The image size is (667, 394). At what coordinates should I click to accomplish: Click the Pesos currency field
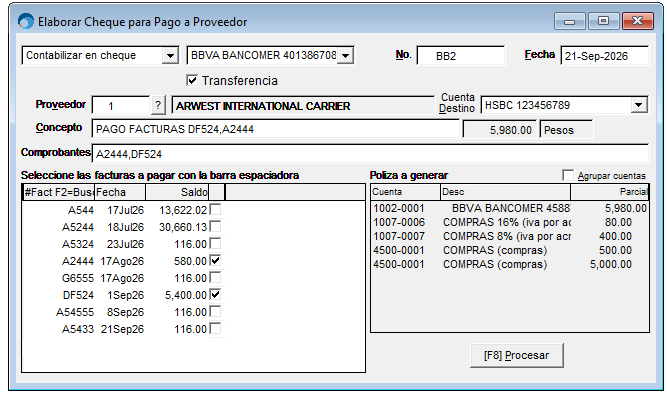[x=566, y=130]
